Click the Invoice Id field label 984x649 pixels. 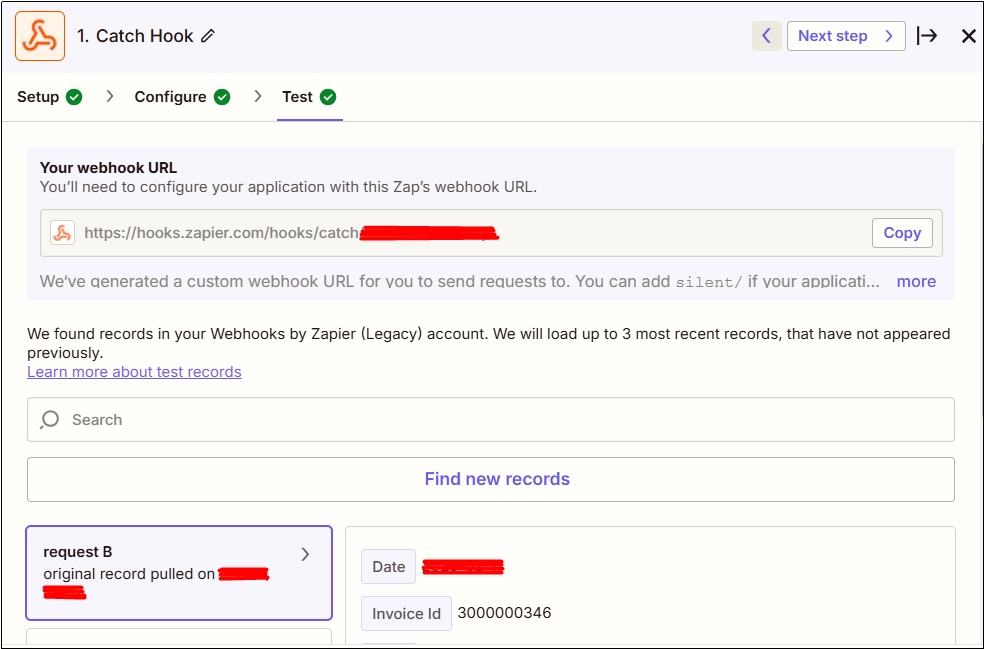[406, 613]
